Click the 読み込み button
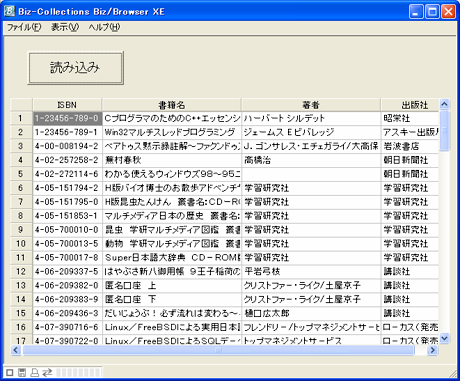Screen dimensions: 460x381 (x=76, y=68)
